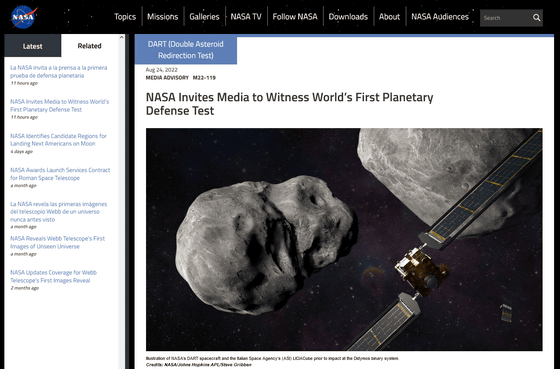The image size is (560, 369).
Task: Open the NASA Audiences menu
Action: coord(440,16)
